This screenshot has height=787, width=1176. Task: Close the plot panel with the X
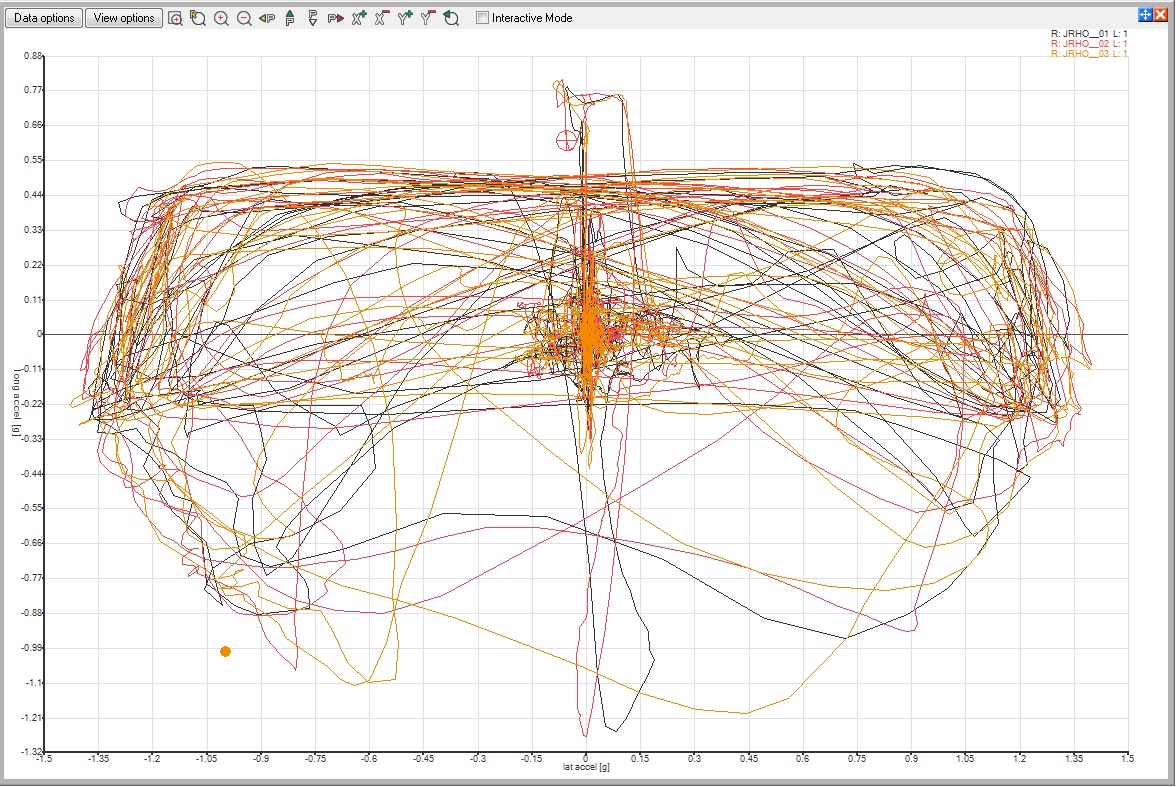[1160, 14]
